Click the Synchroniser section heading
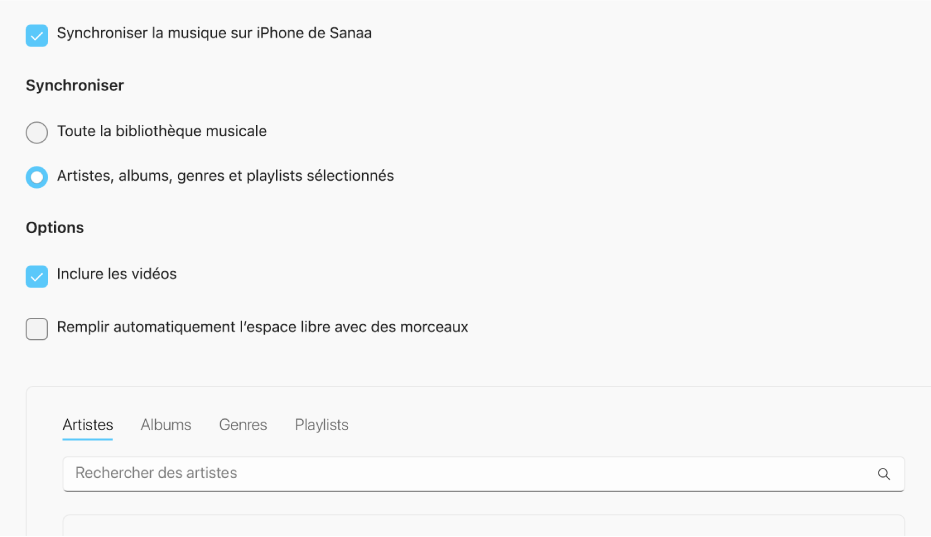The width and height of the screenshot is (931, 537). 75,86
